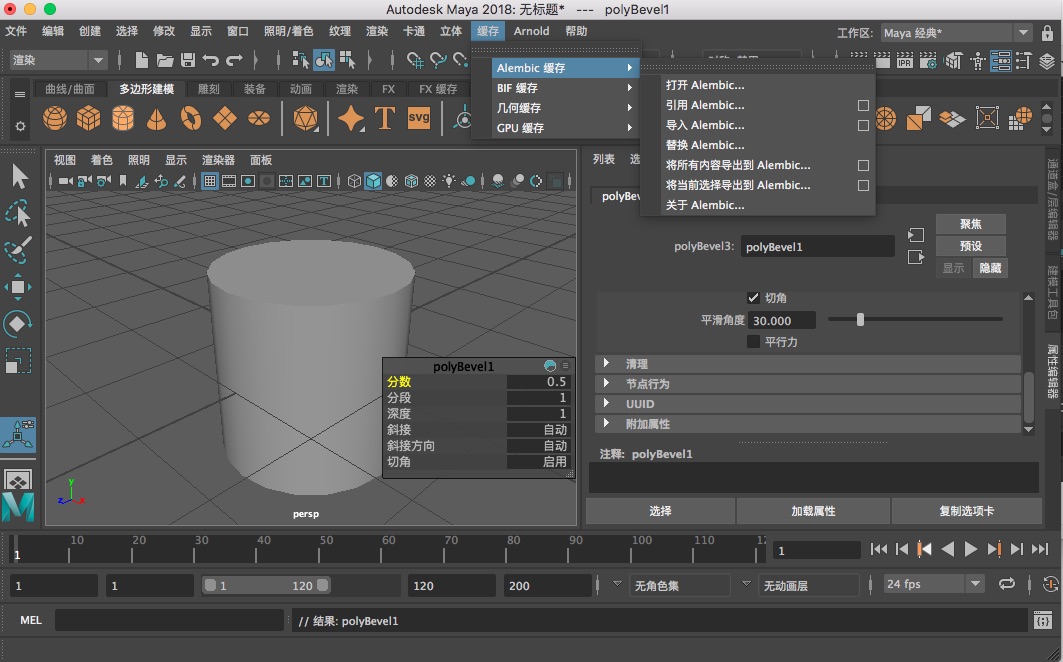
Task: Click the SVG creation shelf icon
Action: point(418,118)
